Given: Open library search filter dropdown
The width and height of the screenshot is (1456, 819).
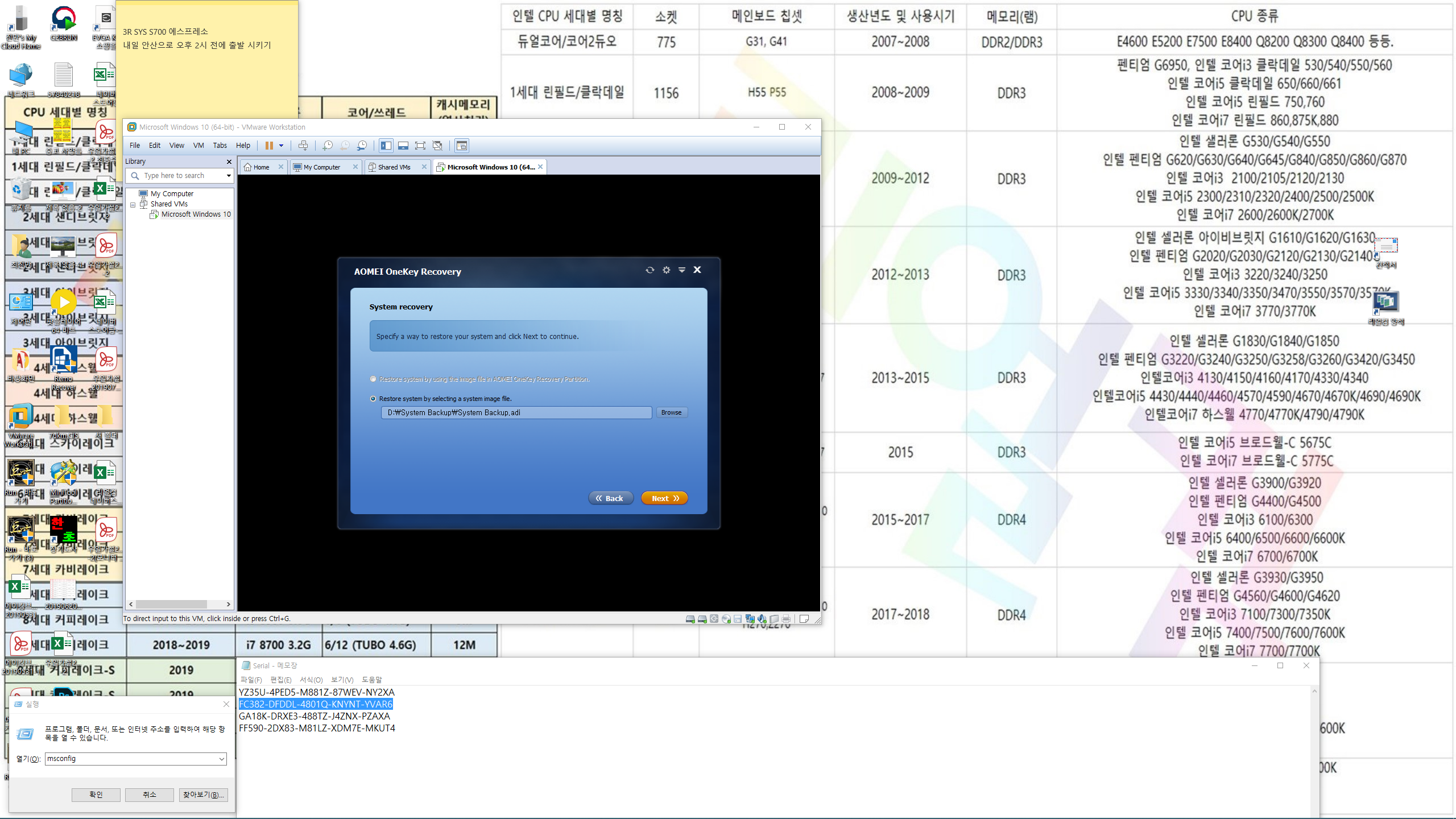Looking at the screenshot, I should coord(229,176).
